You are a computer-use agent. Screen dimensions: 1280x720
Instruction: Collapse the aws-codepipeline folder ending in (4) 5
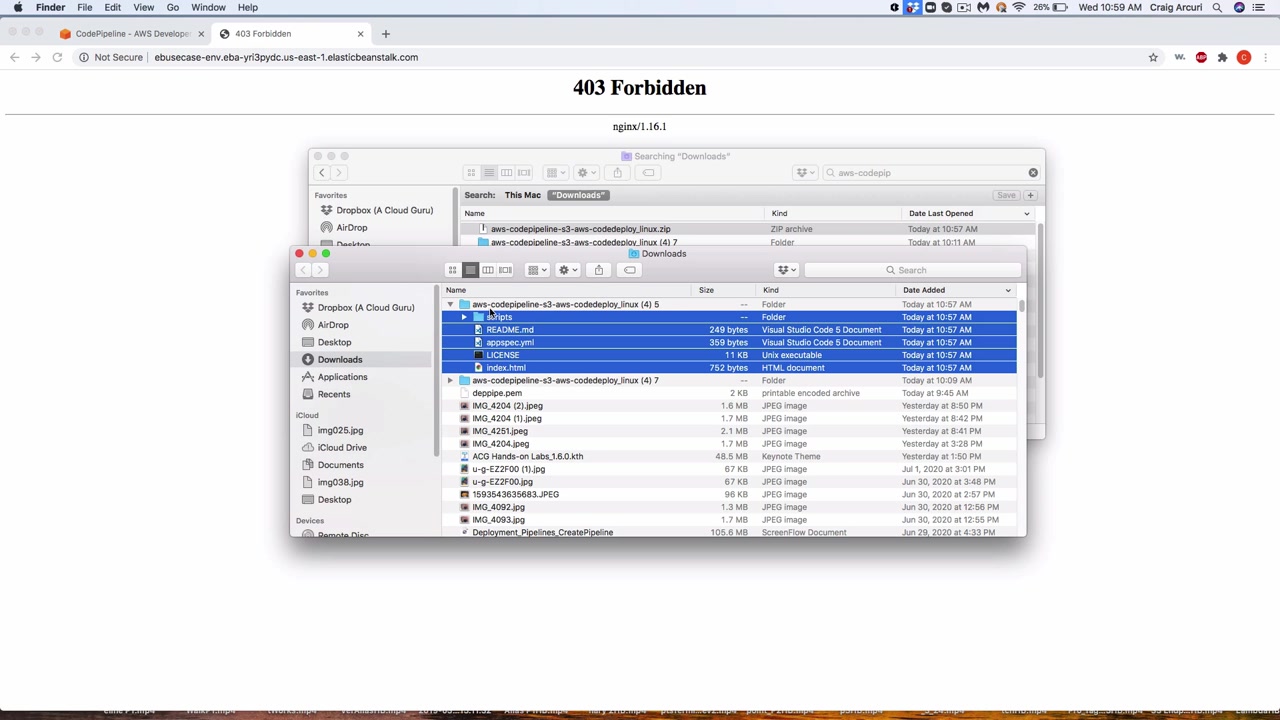tap(450, 304)
